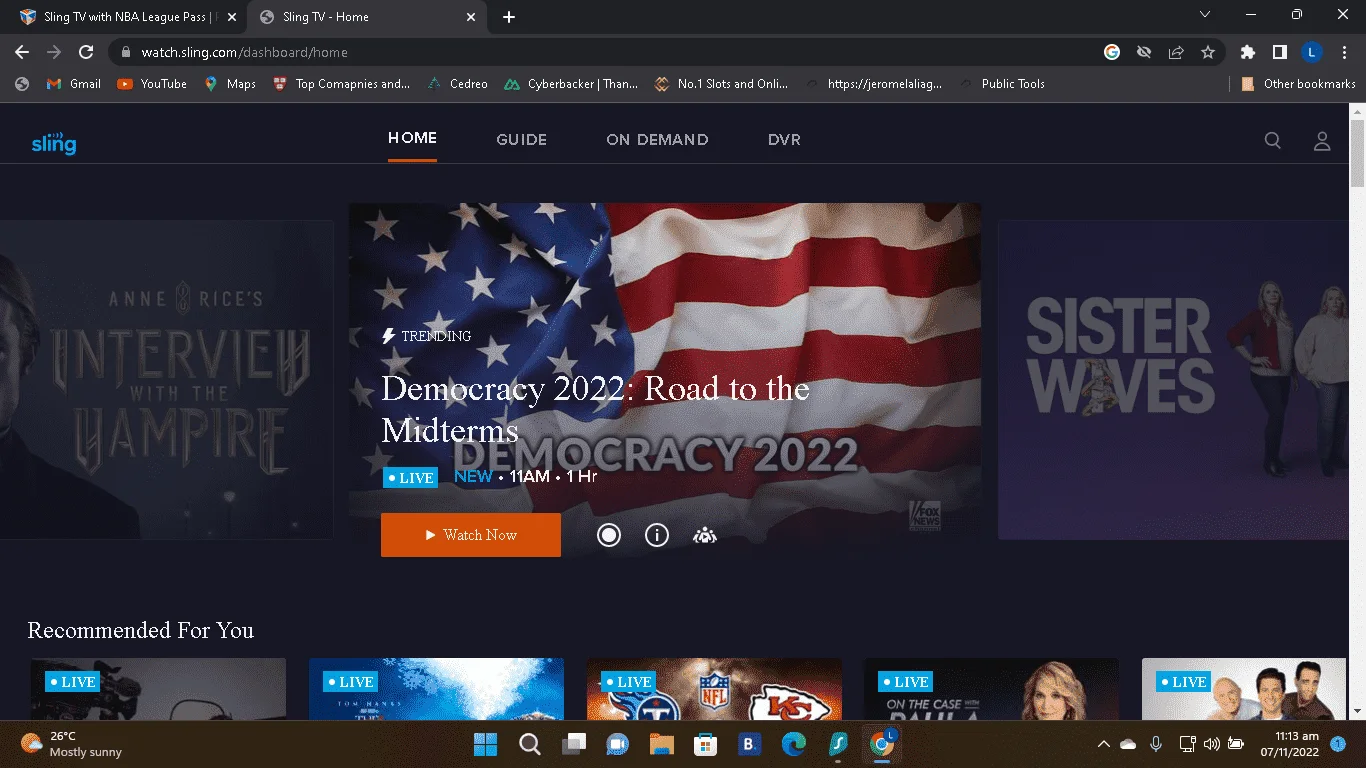Open the taskbar search magnifier

[530, 744]
